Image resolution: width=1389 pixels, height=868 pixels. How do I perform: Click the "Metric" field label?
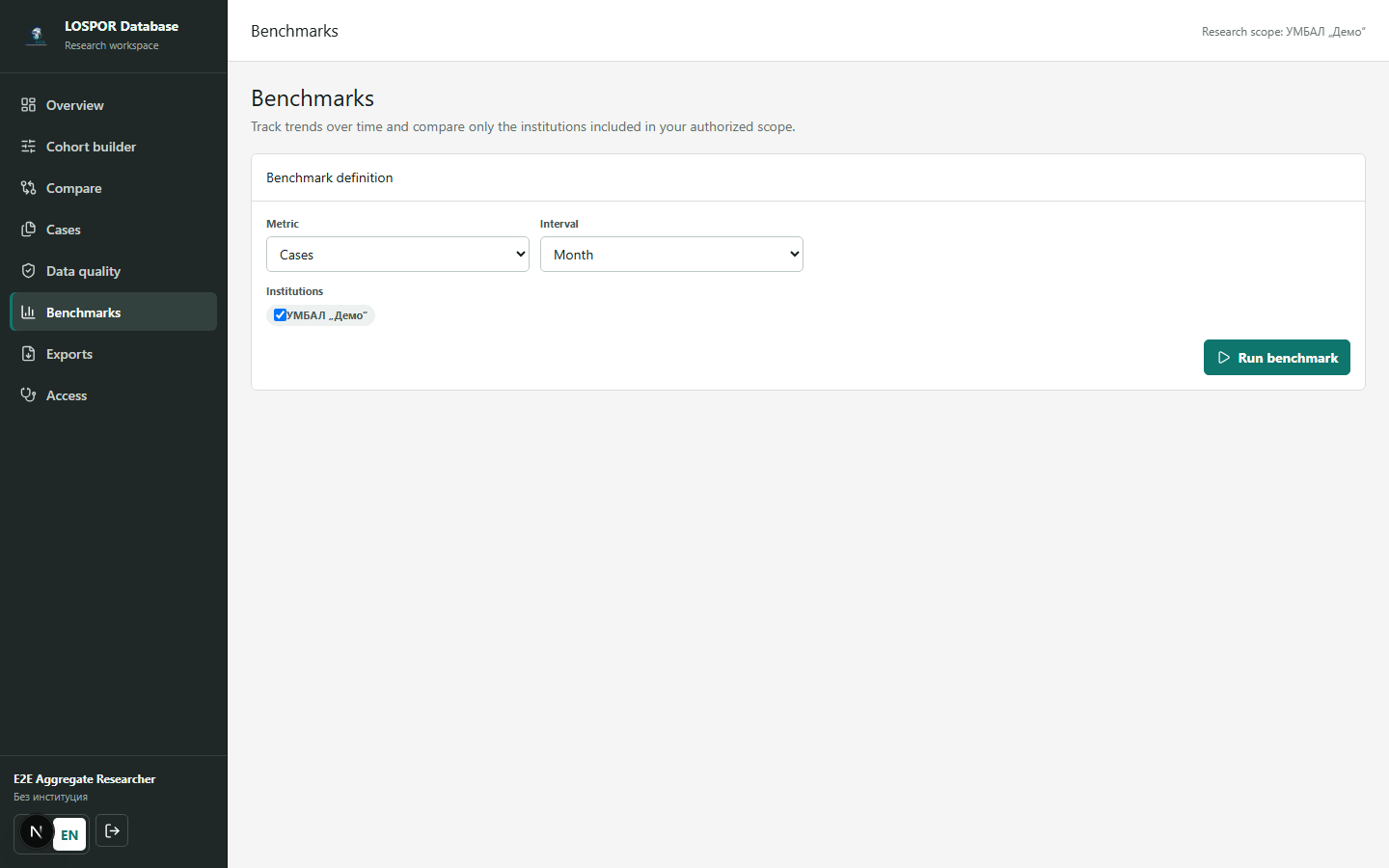pyautogui.click(x=283, y=224)
